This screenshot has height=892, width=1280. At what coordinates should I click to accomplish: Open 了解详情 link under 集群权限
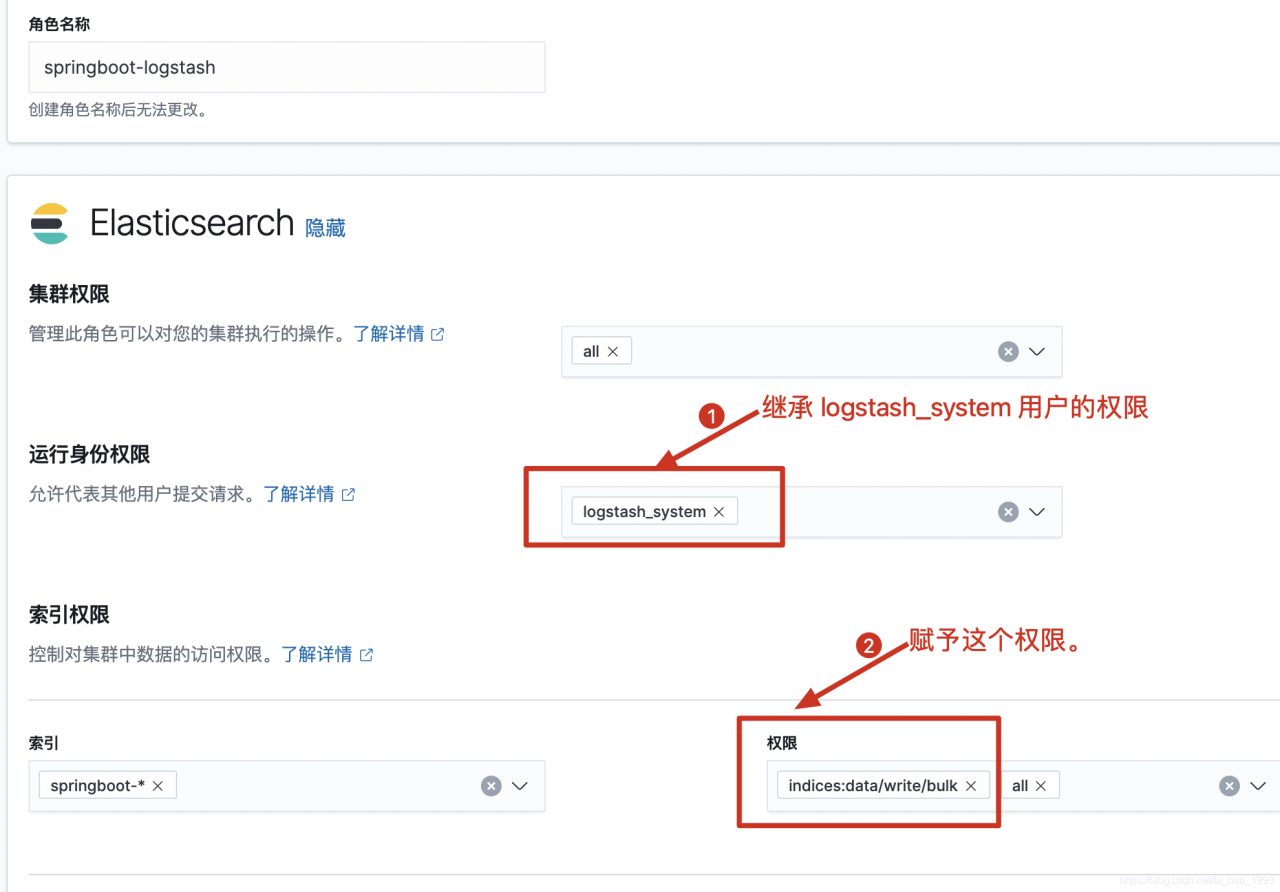coord(388,334)
